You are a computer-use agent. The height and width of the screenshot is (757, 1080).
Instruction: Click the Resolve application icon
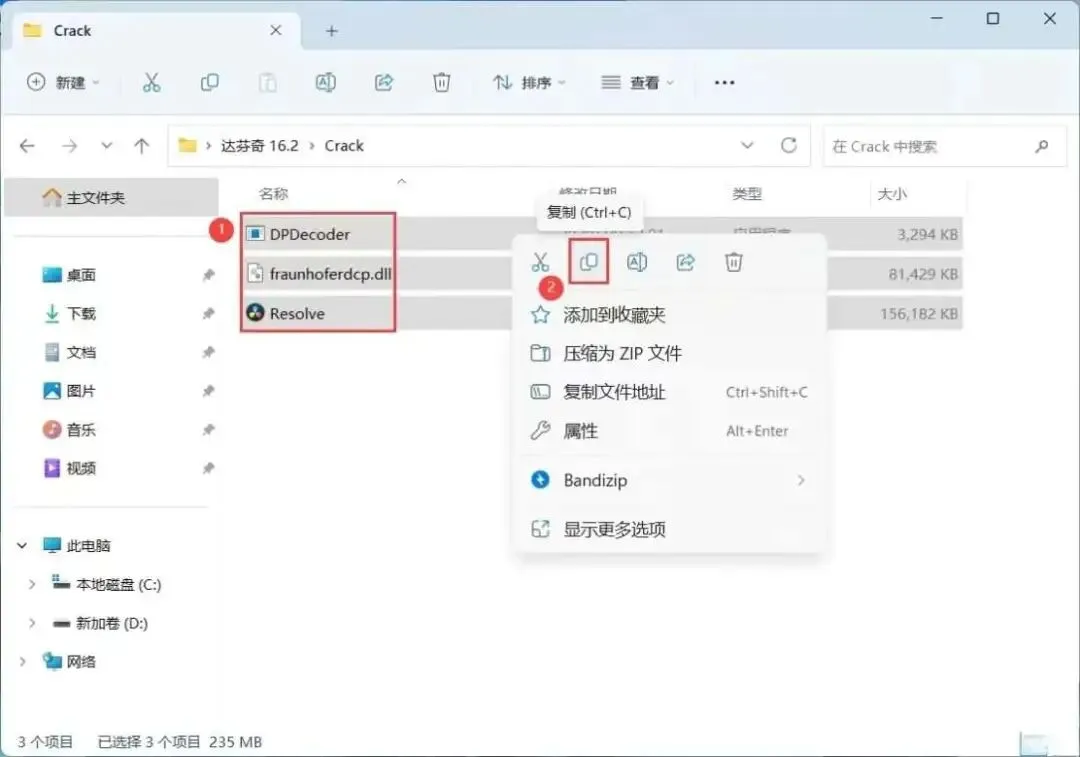[x=256, y=313]
